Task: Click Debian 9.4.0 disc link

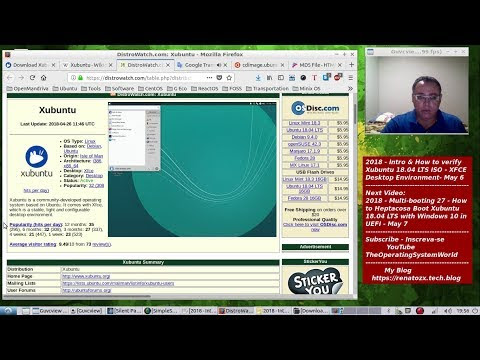Action: click(x=304, y=137)
